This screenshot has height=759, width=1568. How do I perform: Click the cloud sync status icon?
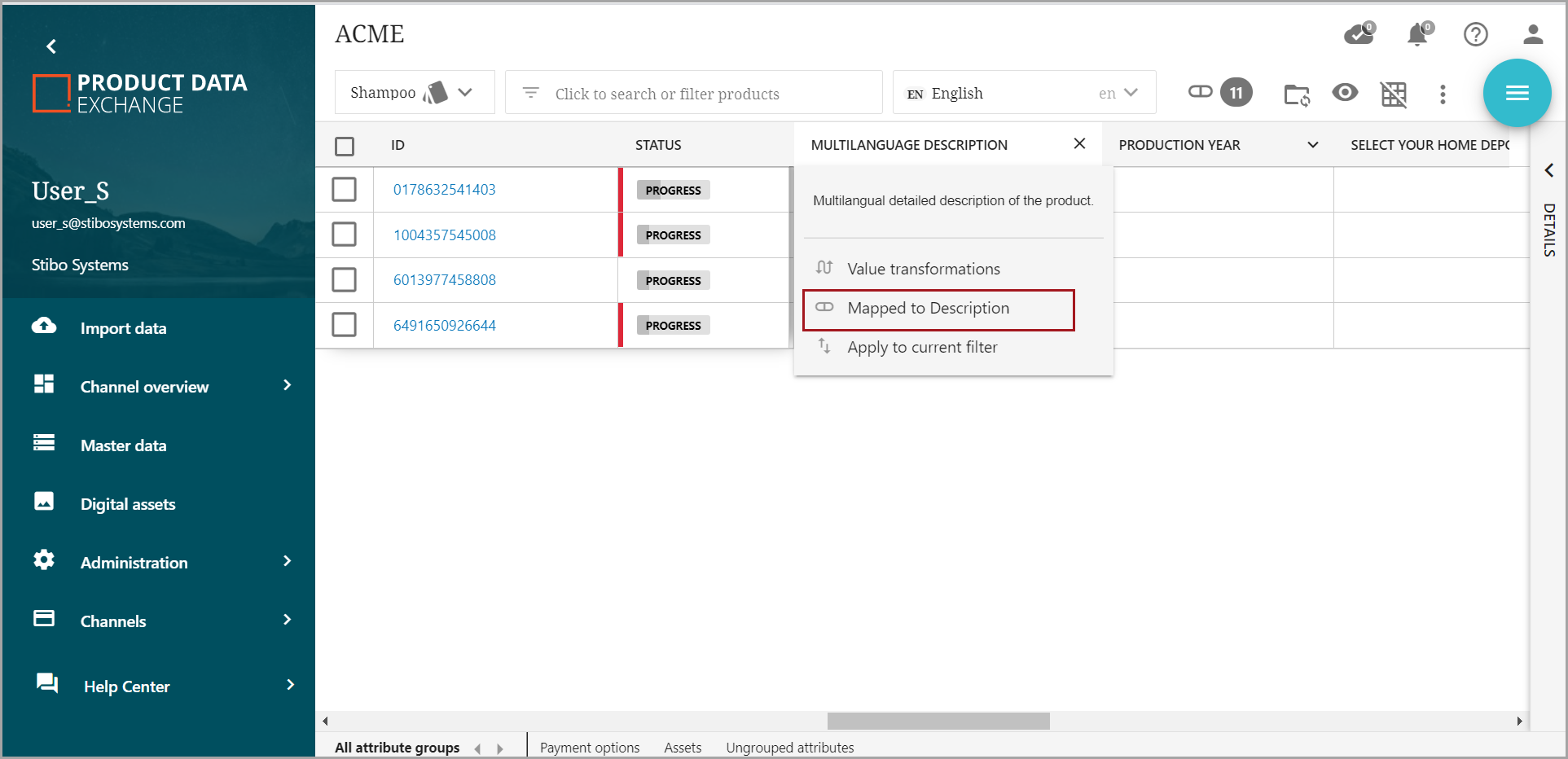(x=1358, y=34)
